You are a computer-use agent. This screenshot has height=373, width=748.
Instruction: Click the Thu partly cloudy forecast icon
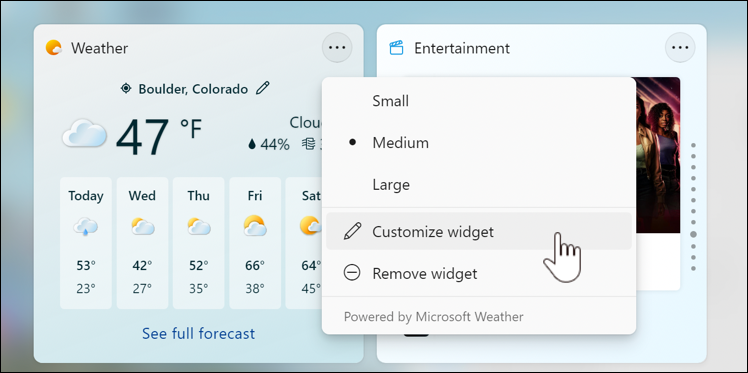coord(199,226)
